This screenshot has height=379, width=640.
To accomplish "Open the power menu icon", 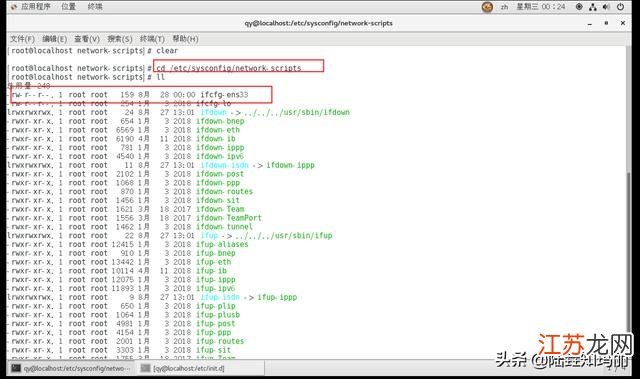I will (x=620, y=7).
